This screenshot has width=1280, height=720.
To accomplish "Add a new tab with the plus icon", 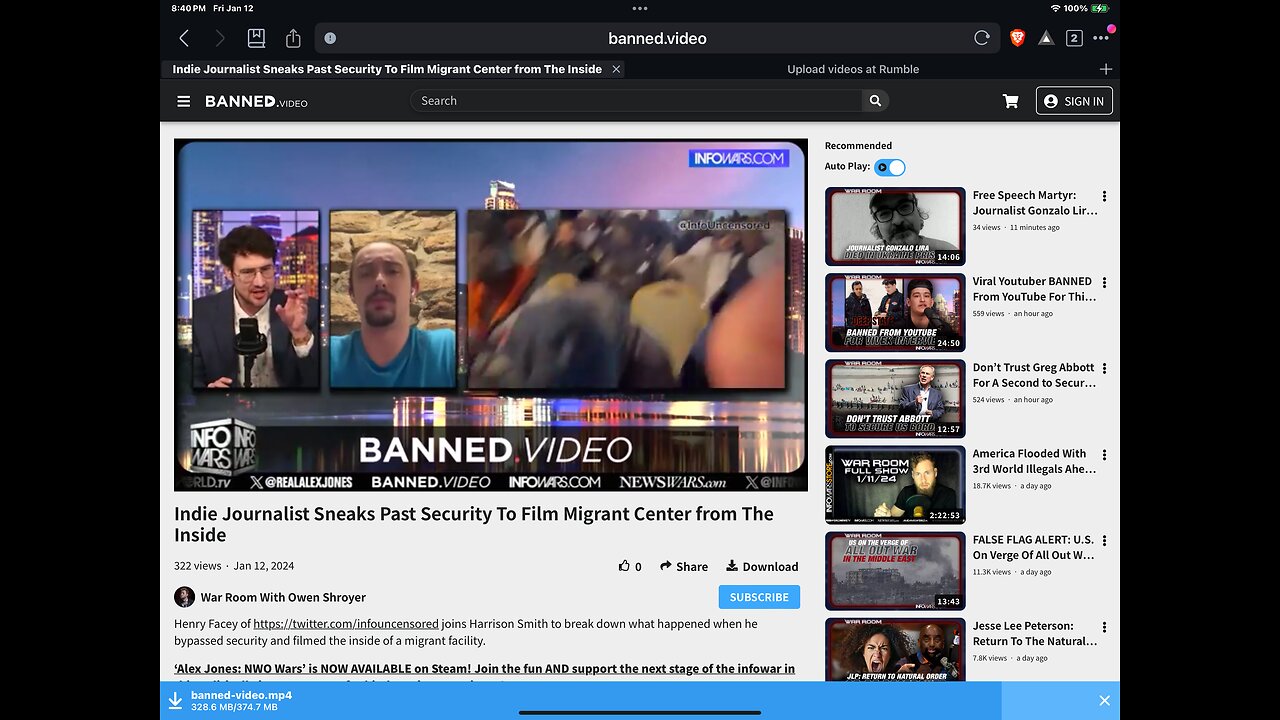I will 1105,69.
